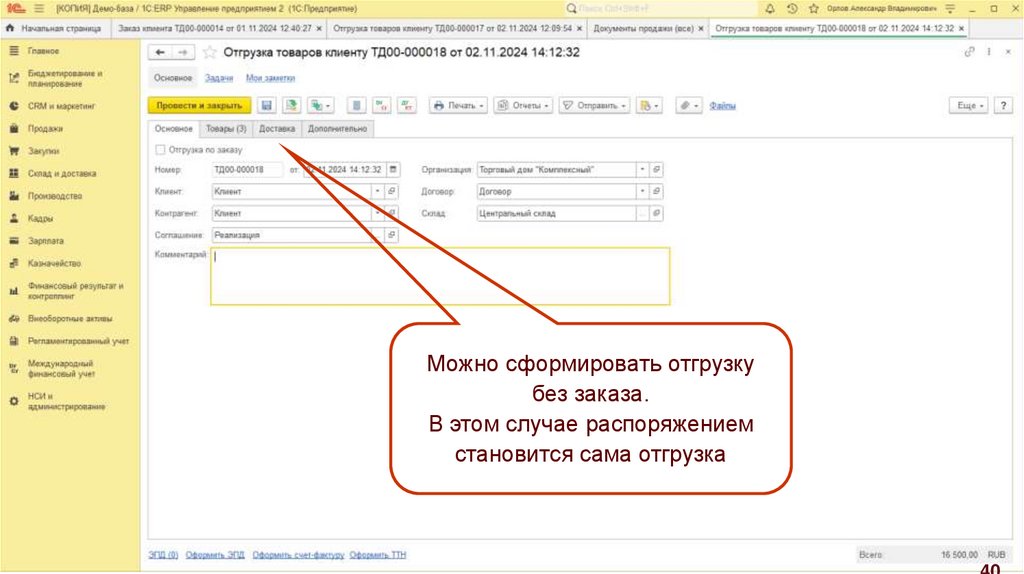The image size is (1024, 574).
Task: Click the Оформить счет-фактуру link
Action: coord(298,555)
